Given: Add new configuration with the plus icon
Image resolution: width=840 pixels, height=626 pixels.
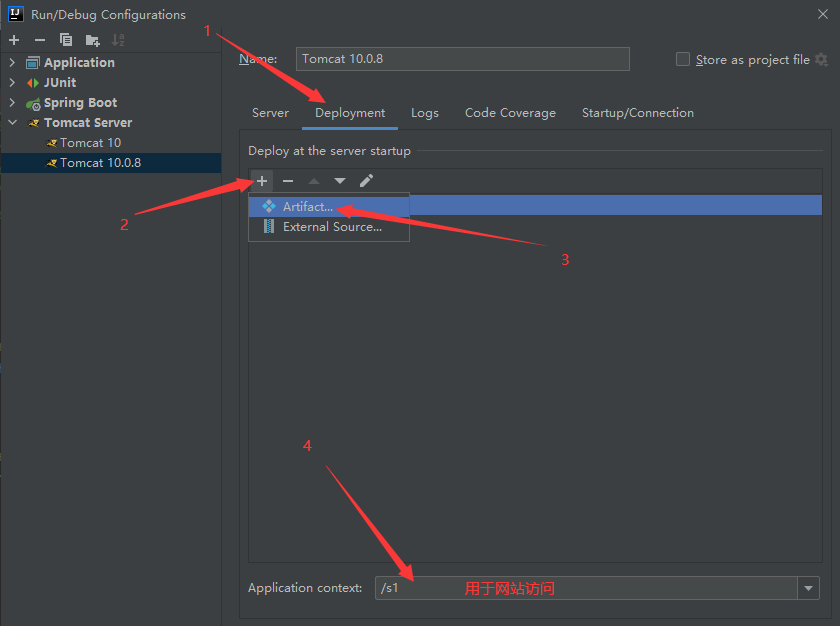Looking at the screenshot, I should click(14, 40).
